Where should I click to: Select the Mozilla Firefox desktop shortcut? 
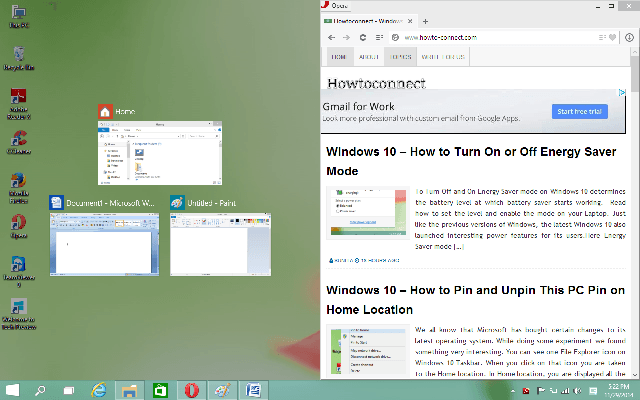19,188
